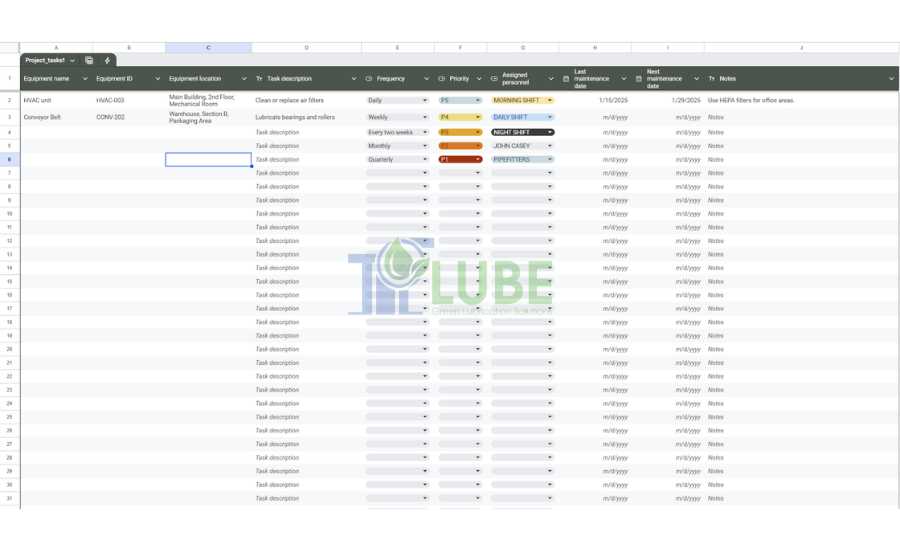Click 'Lubricate bearings and rollers' cell
The height and width of the screenshot is (550, 900).
307,117
